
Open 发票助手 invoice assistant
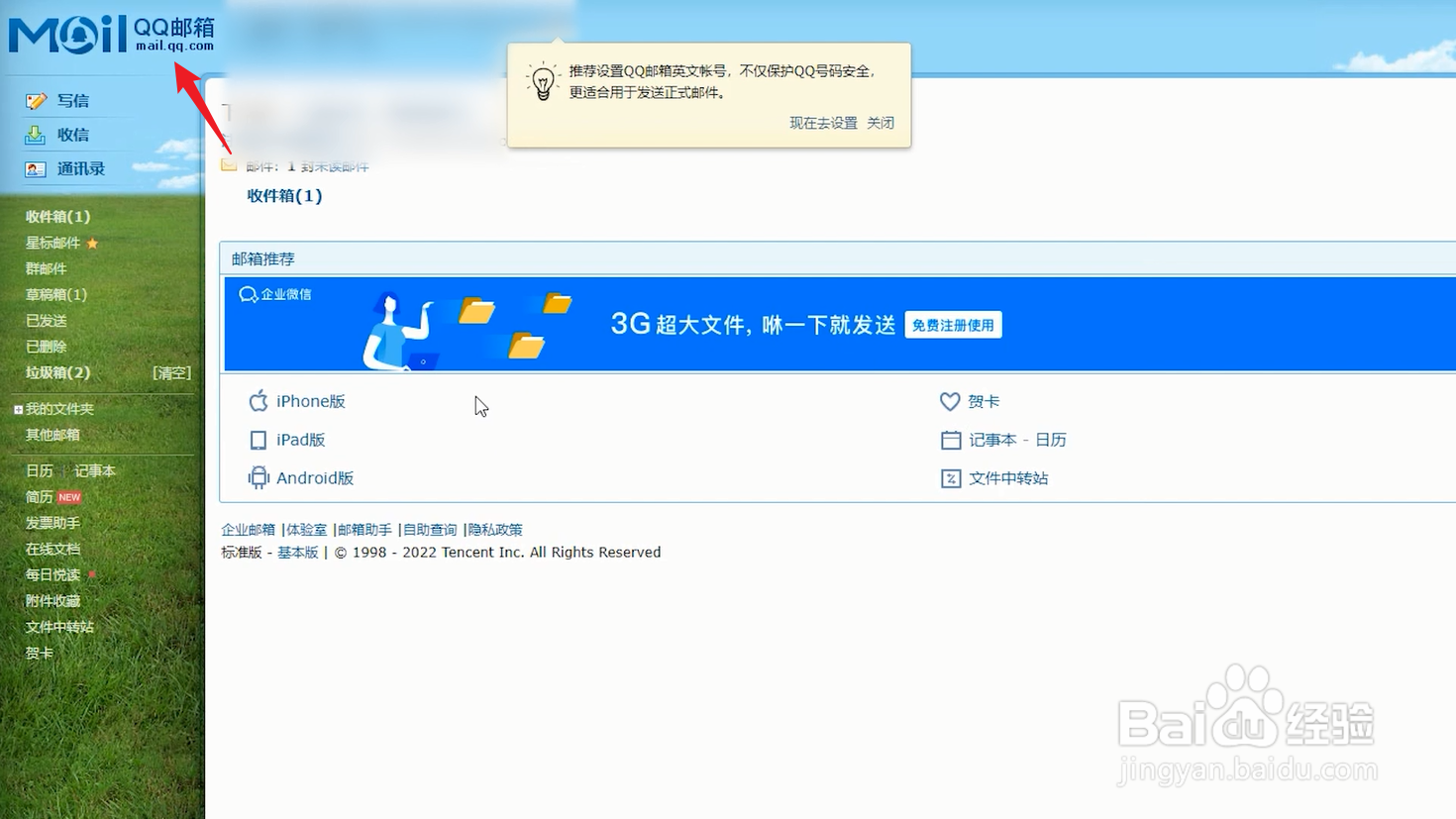pos(52,523)
